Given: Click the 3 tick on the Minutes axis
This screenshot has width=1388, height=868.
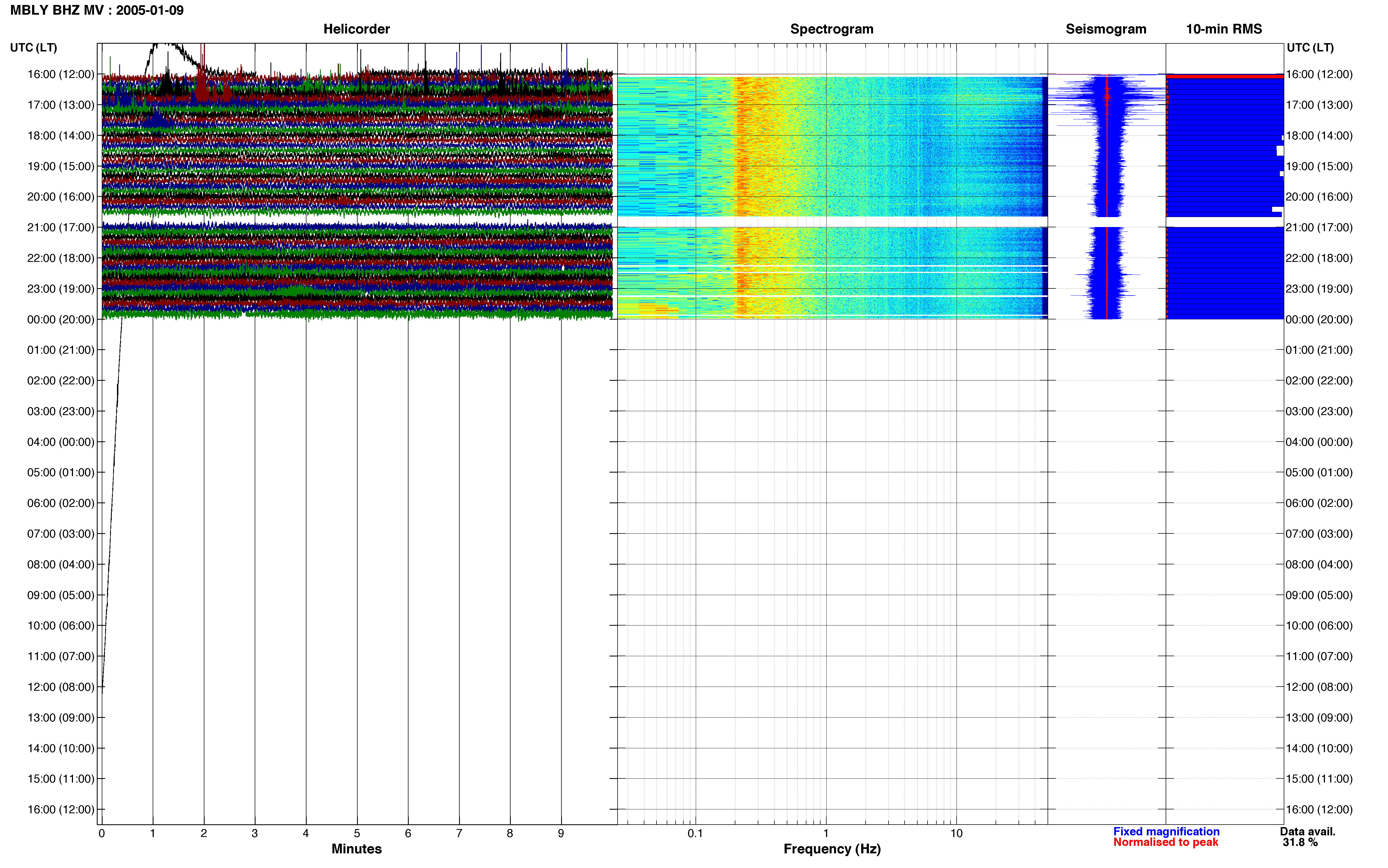Looking at the screenshot, I should coord(255,833).
